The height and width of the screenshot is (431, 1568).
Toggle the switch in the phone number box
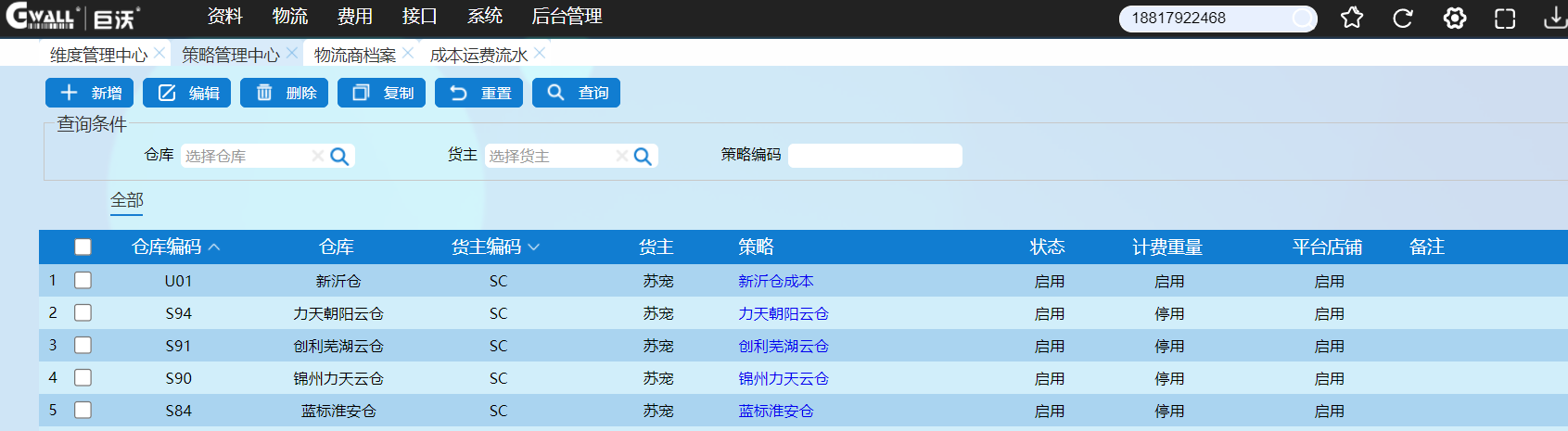[x=1303, y=18]
